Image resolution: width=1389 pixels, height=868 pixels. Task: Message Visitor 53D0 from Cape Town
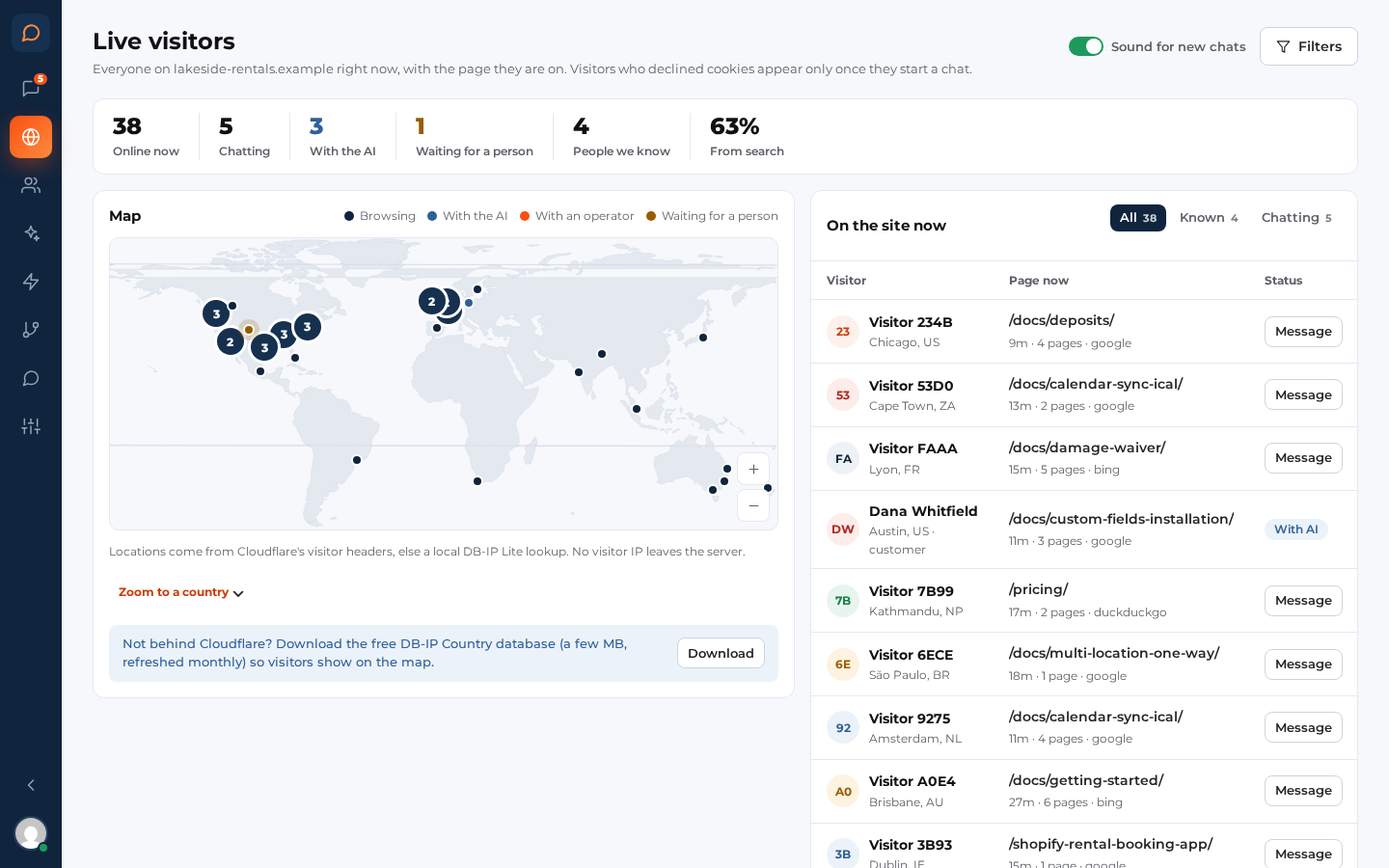(x=1303, y=394)
